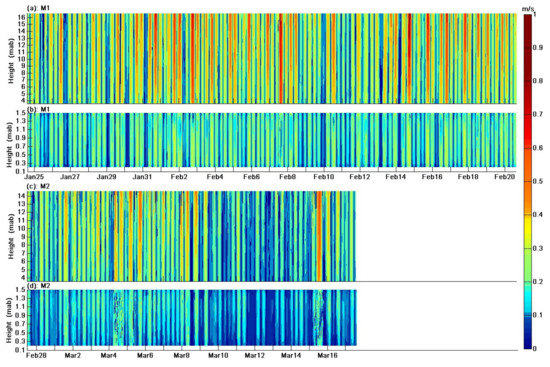Screen dimensions: 550x367
Task: Click the 0.9 colorbar tick label
Action: coord(538,48)
